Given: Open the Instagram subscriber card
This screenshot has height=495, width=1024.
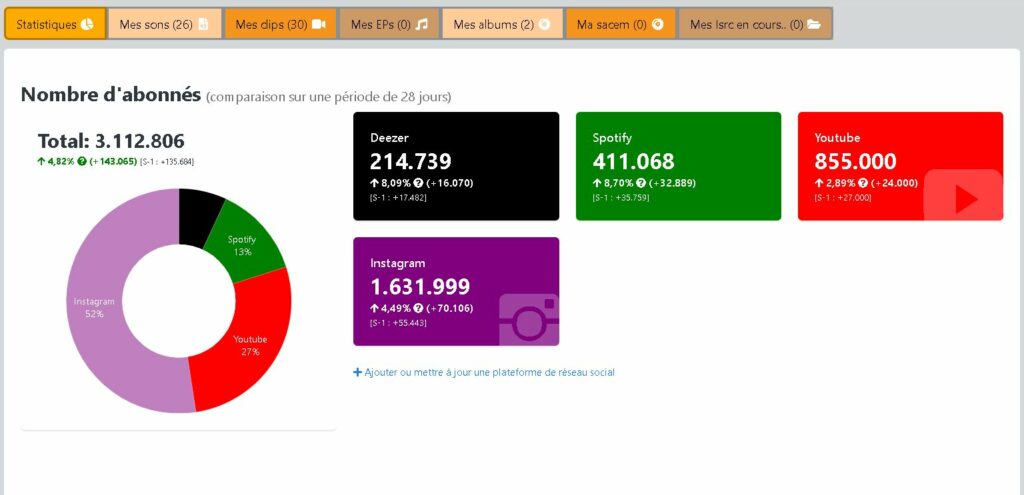Looking at the screenshot, I should coord(456,291).
